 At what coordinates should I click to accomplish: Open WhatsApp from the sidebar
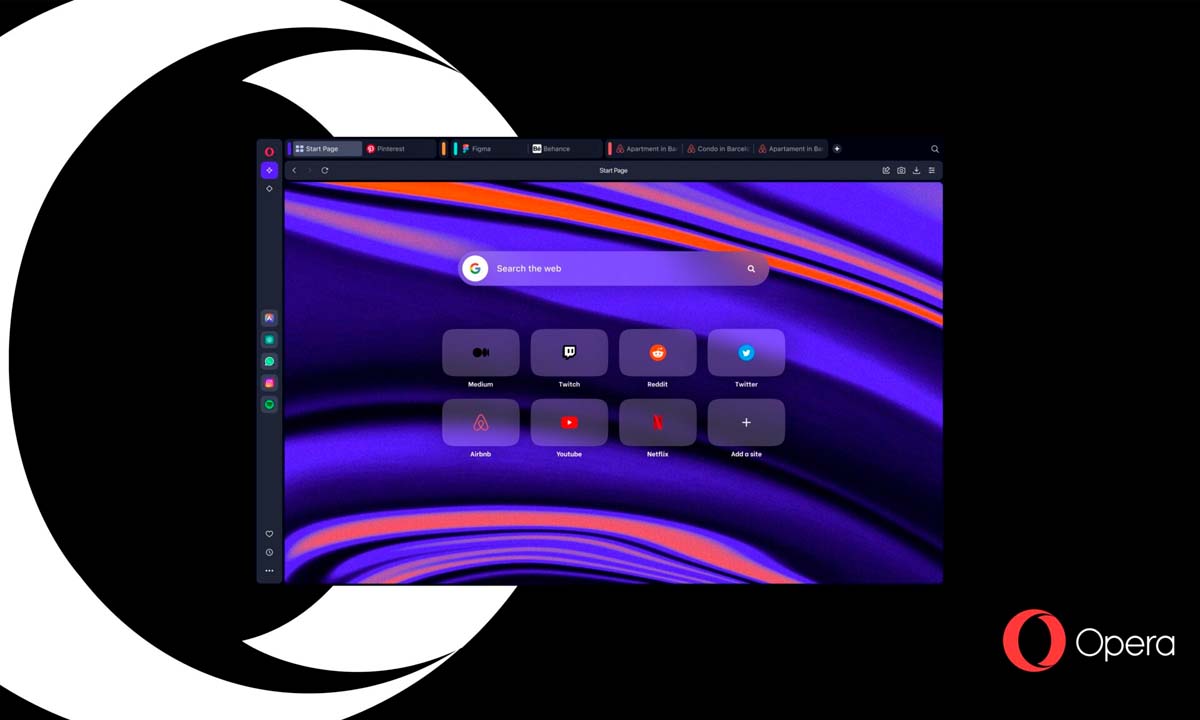coord(268,361)
